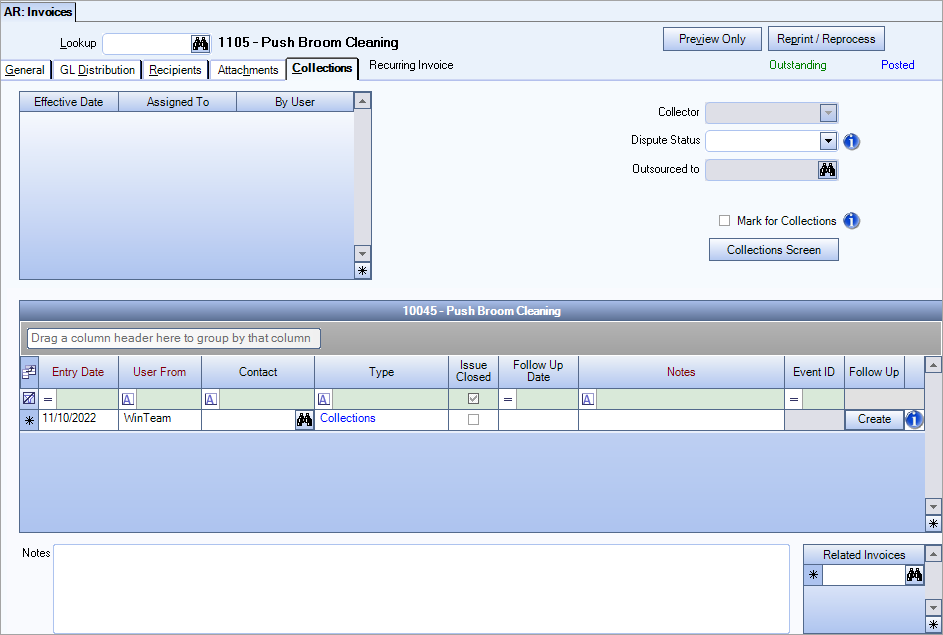Image resolution: width=943 pixels, height=635 pixels.
Task: Check Issue Closed on the 11/10/2022 entry
Action: (x=473, y=419)
